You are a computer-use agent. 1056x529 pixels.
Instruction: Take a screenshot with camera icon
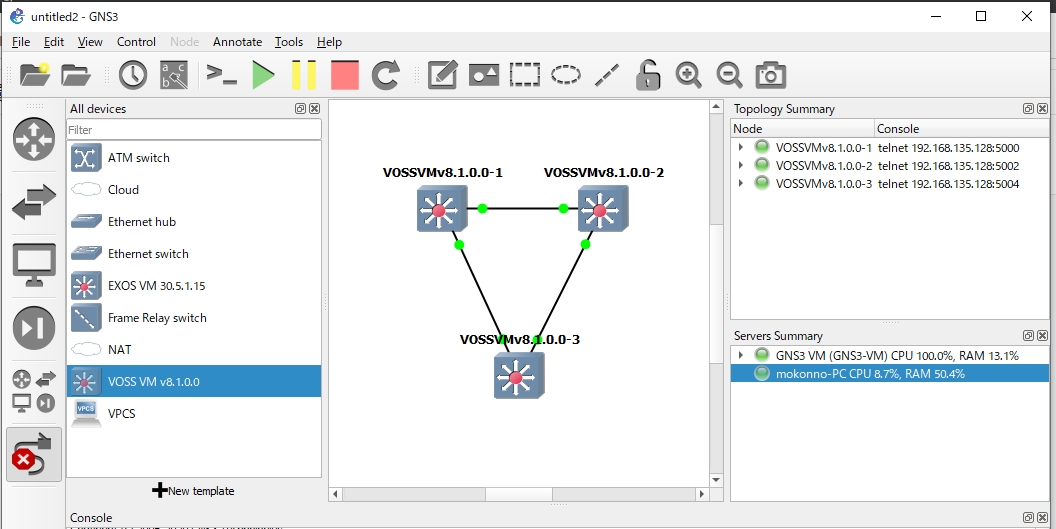770,75
